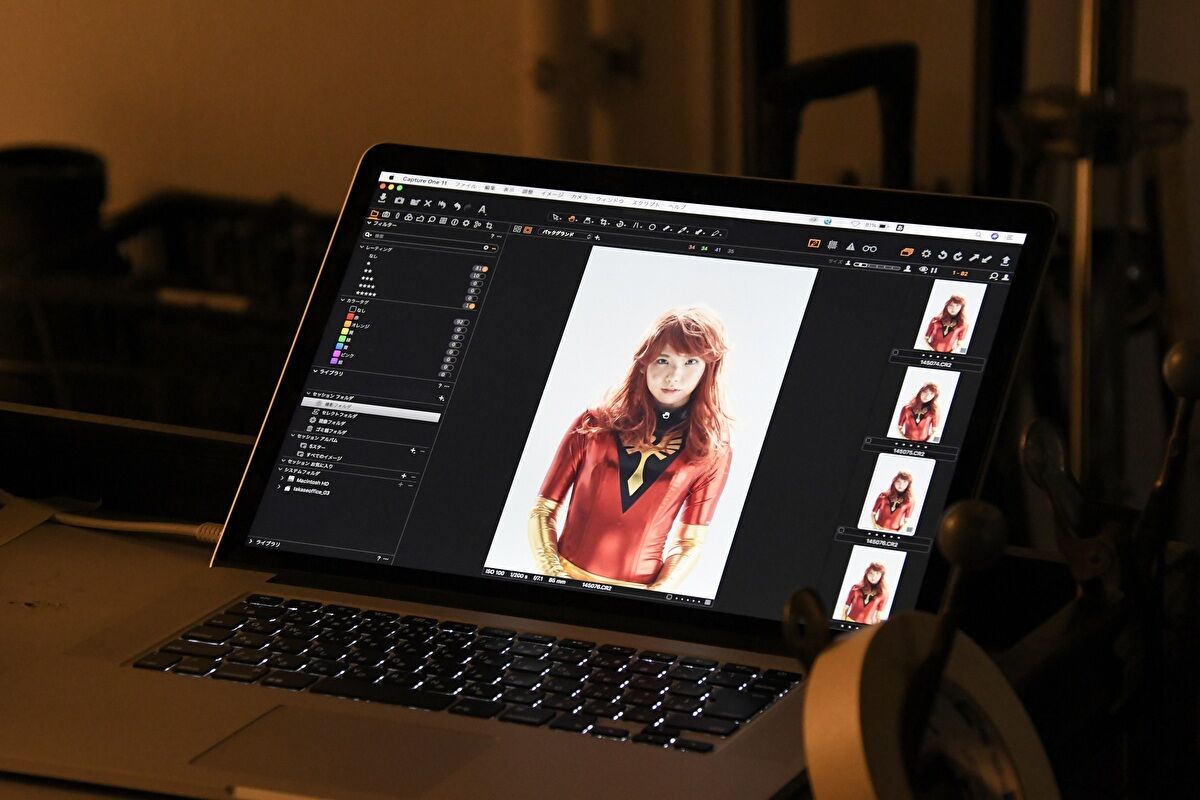Select the orange hand Pan cursor tool
This screenshot has height=800, width=1200.
572,219
